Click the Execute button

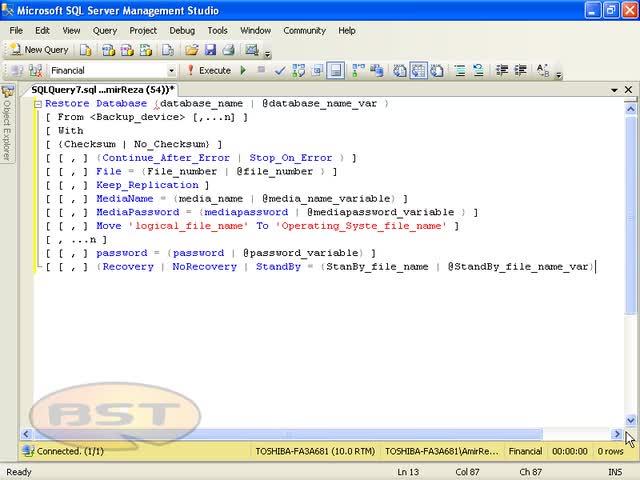click(x=209, y=71)
